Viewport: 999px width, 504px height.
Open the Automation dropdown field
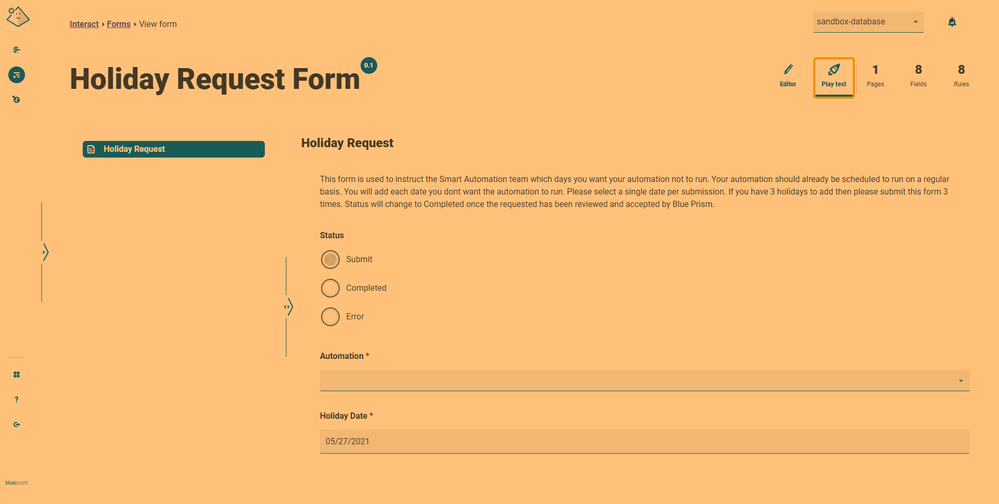click(x=644, y=381)
